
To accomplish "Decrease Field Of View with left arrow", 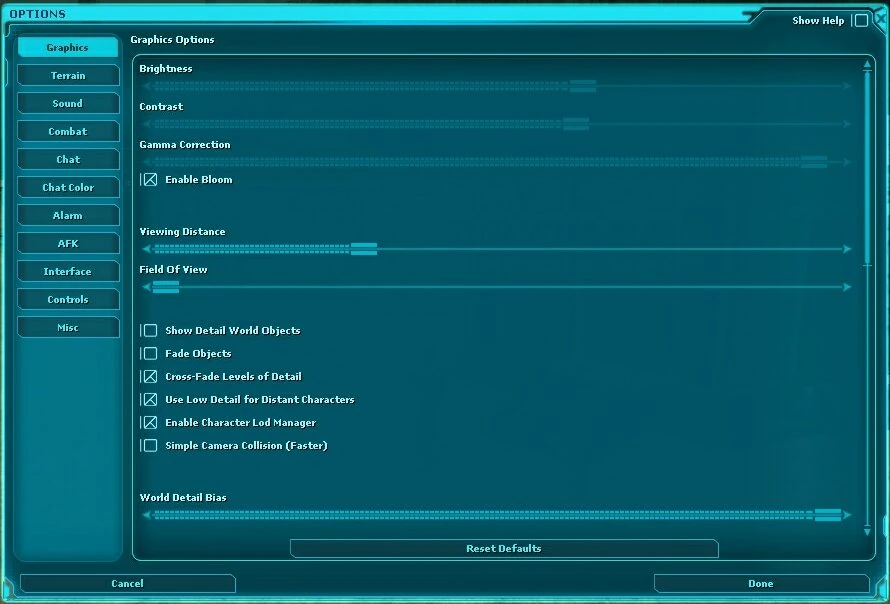I will pos(146,287).
